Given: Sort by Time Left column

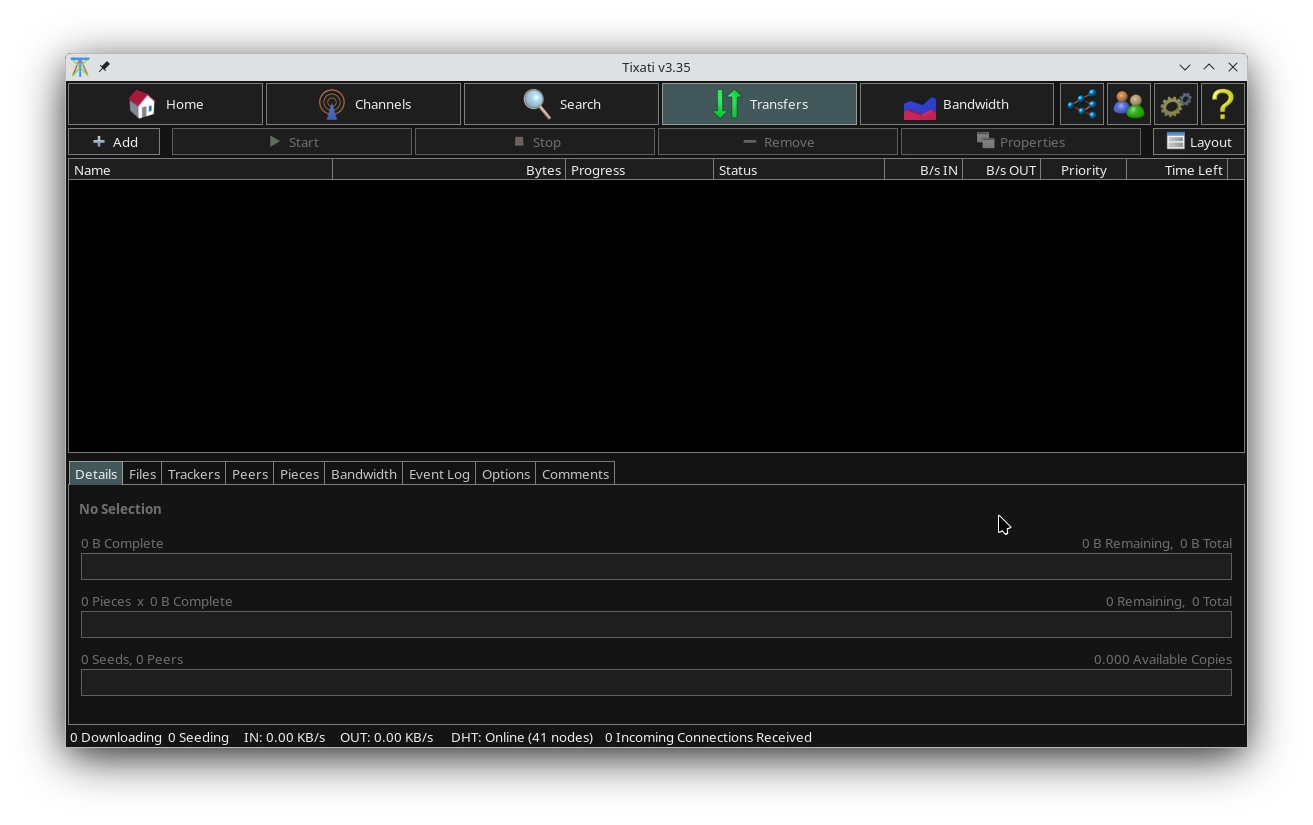Looking at the screenshot, I should 1177,170.
